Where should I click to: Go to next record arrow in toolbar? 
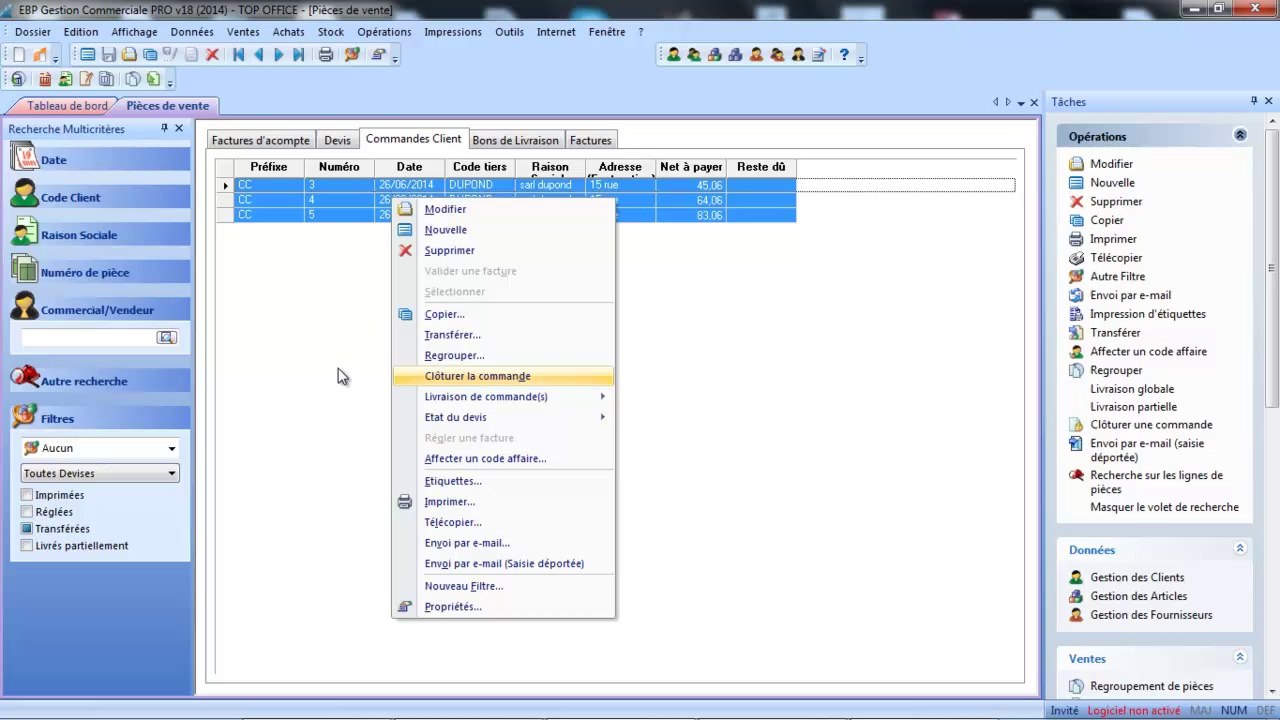pos(279,55)
